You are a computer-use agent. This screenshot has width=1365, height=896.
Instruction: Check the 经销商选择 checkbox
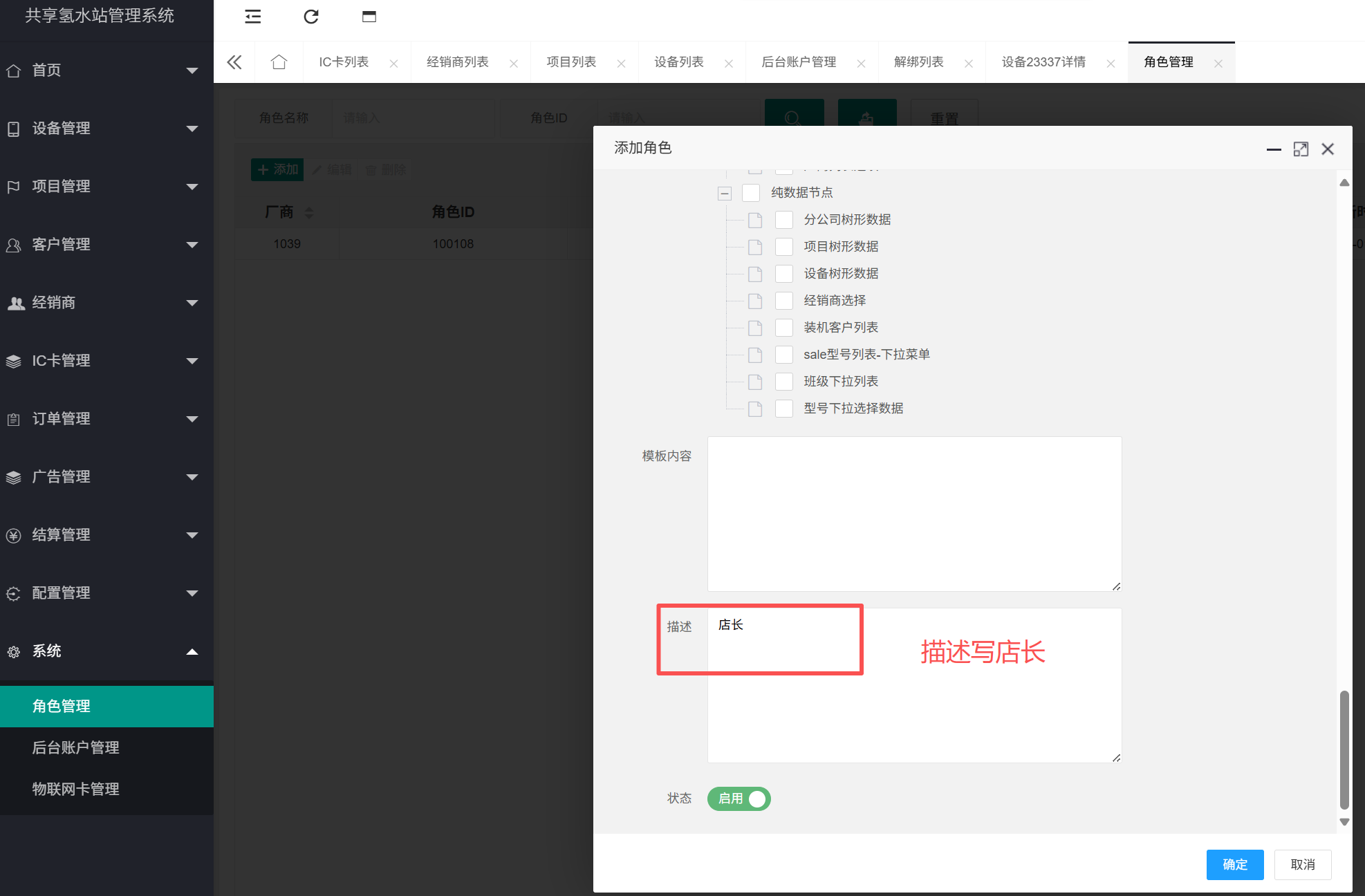coord(784,301)
